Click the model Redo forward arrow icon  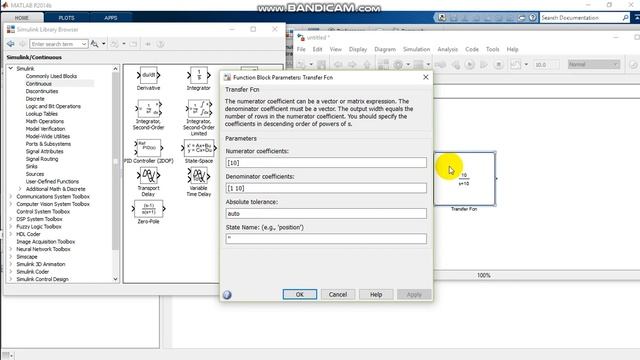click(352, 64)
